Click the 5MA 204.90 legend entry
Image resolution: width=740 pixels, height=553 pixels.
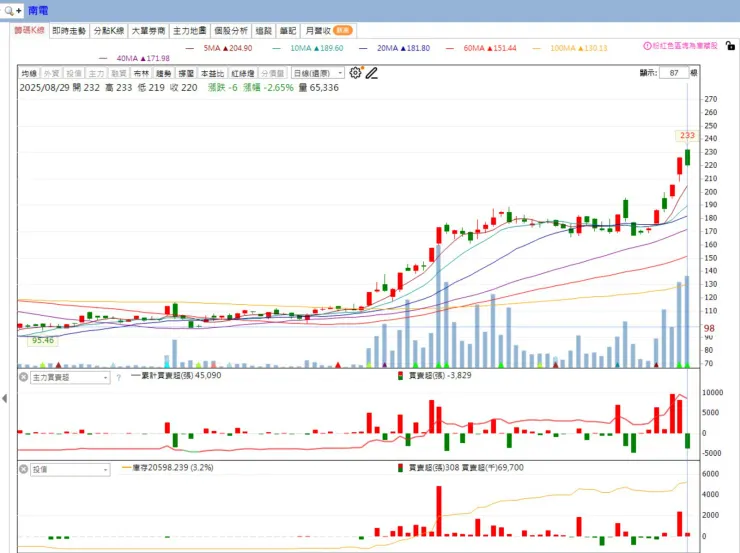coord(227,48)
